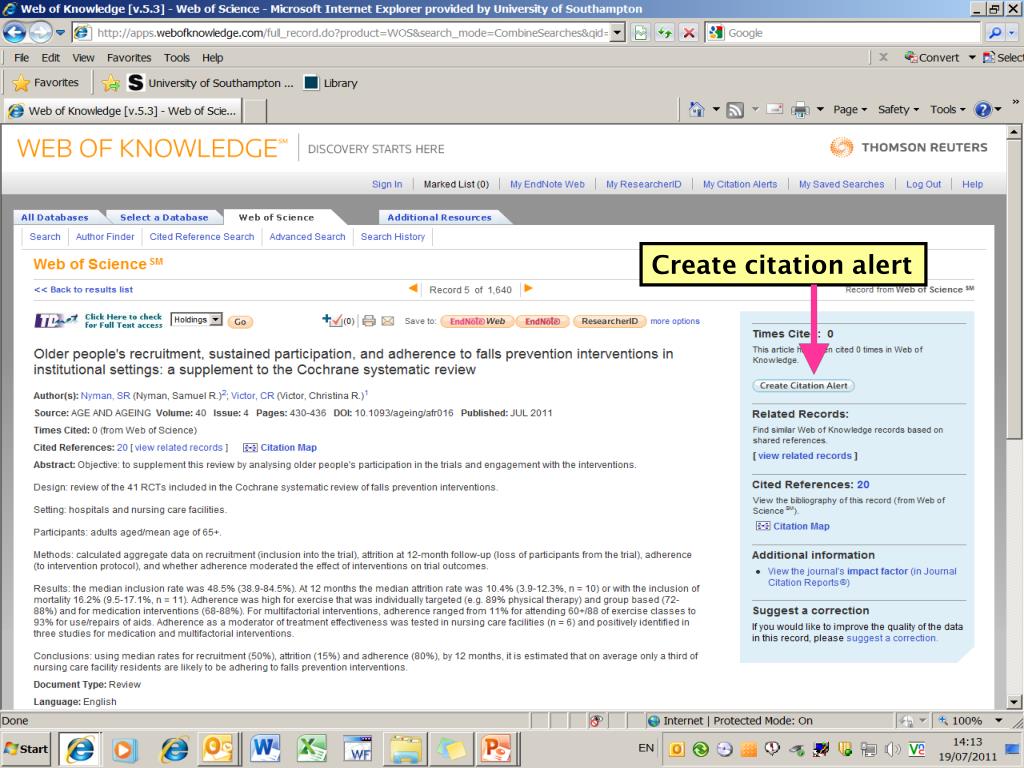This screenshot has width=1024, height=768.
Task: Click the browser Back arrow button
Action: [x=14, y=32]
